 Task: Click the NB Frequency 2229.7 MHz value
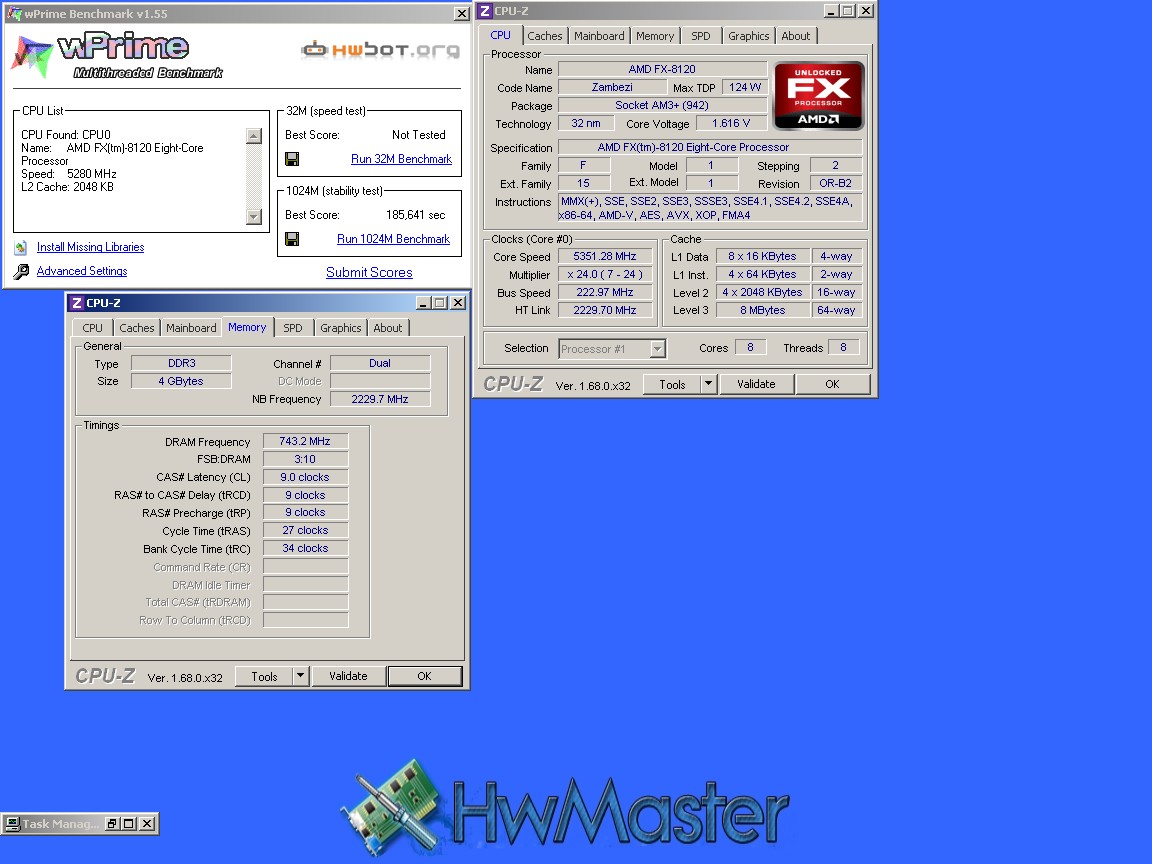(380, 399)
